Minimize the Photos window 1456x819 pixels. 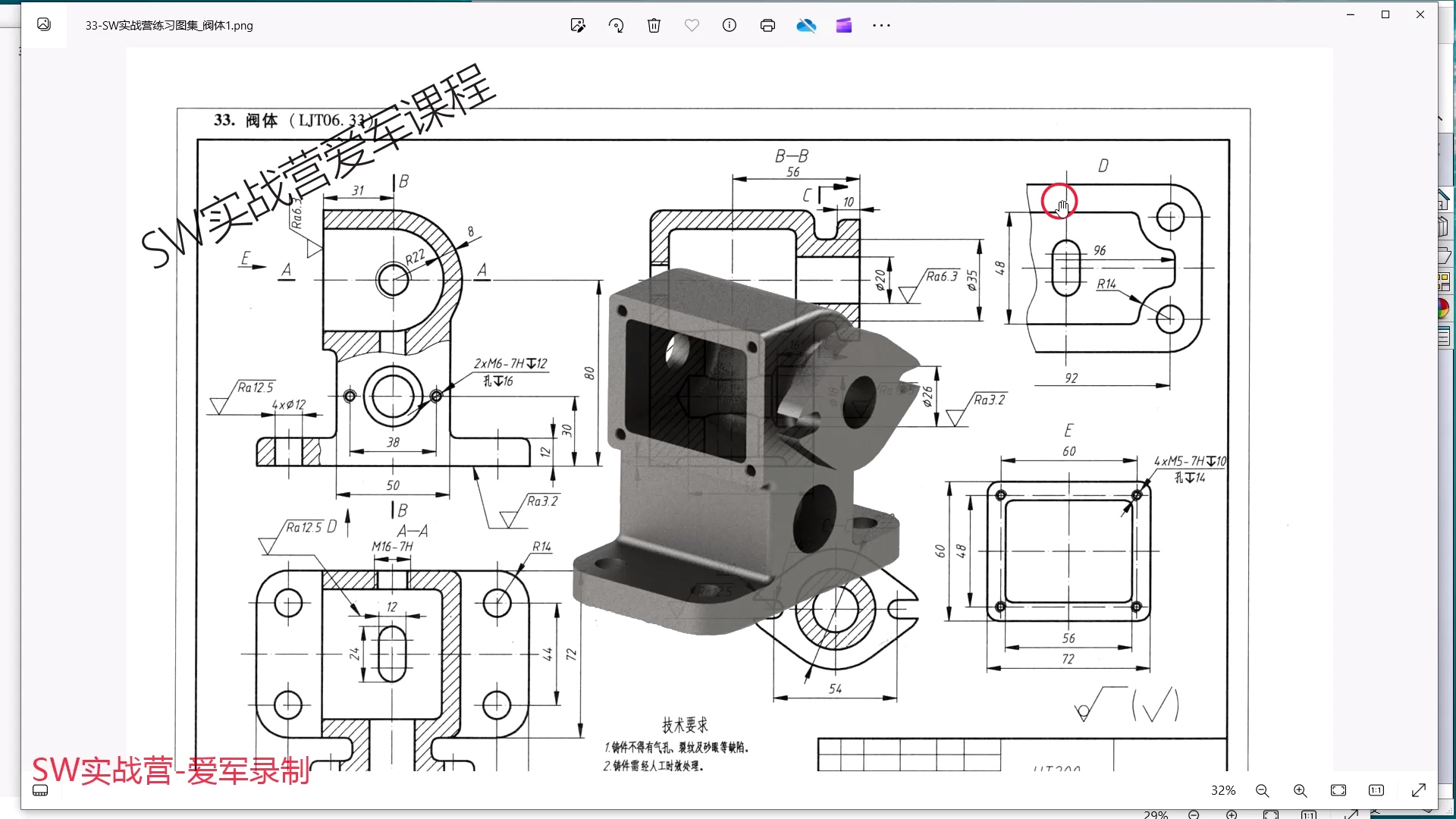(1351, 14)
